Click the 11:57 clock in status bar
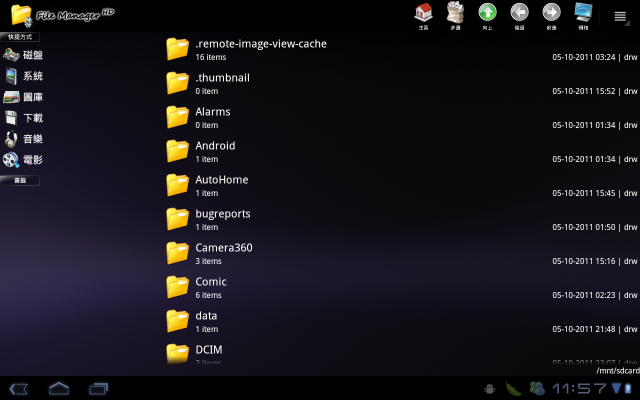The width and height of the screenshot is (640, 400). pyautogui.click(x=580, y=389)
